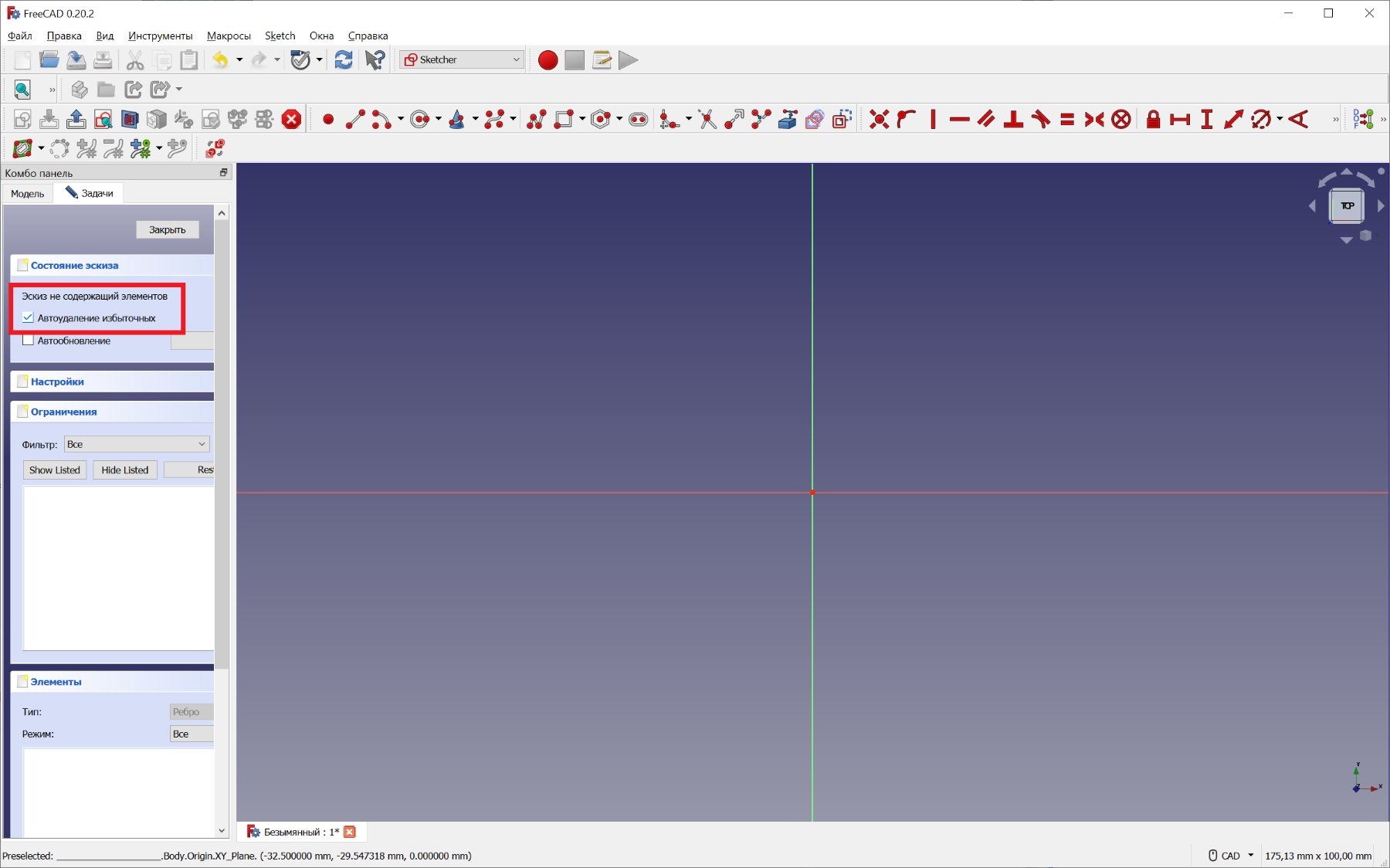Viewport: 1390px width, 868px height.
Task: Collapse the Ограничения section header
Action: coord(113,412)
